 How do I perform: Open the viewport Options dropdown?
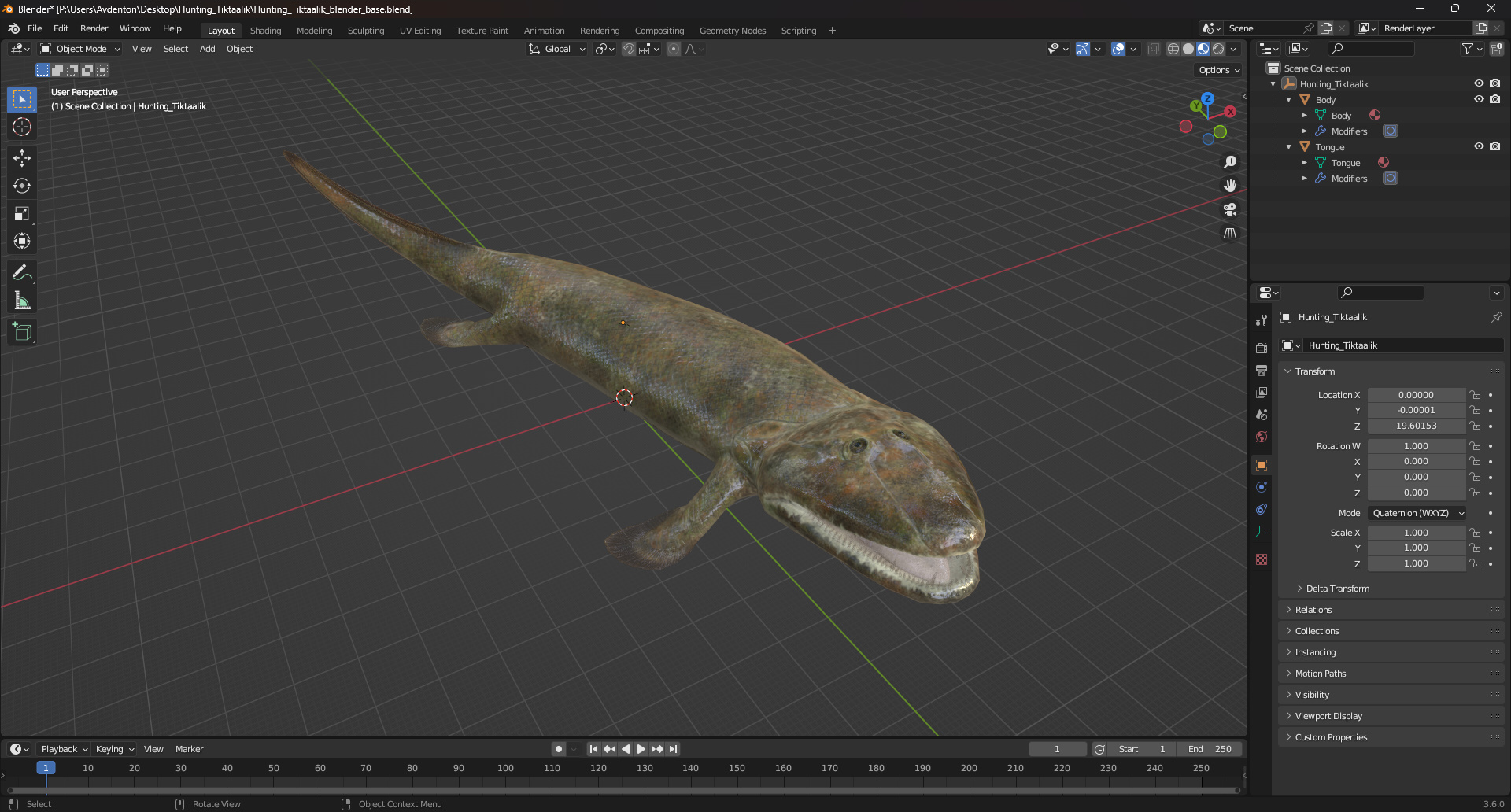point(1219,70)
